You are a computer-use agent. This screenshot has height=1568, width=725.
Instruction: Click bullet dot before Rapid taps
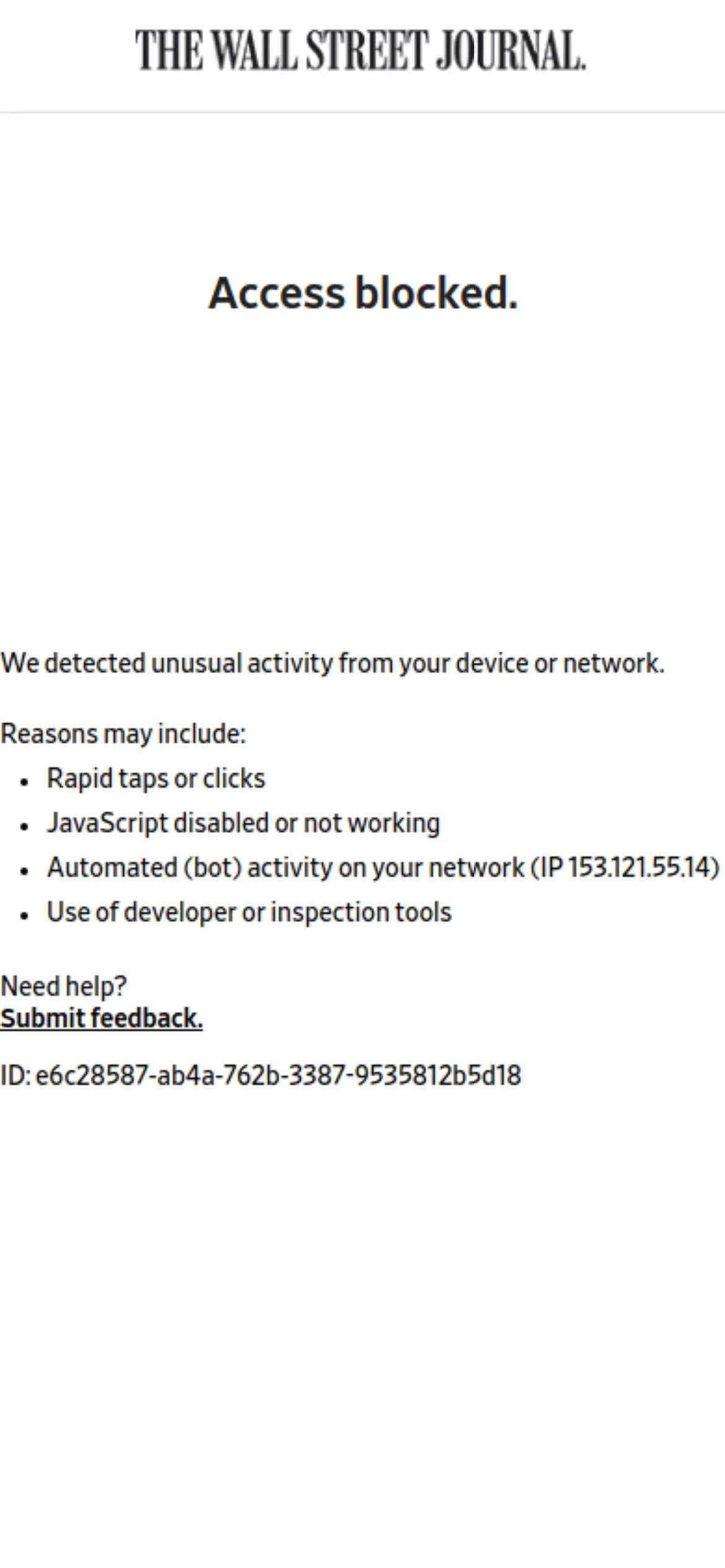tap(24, 782)
